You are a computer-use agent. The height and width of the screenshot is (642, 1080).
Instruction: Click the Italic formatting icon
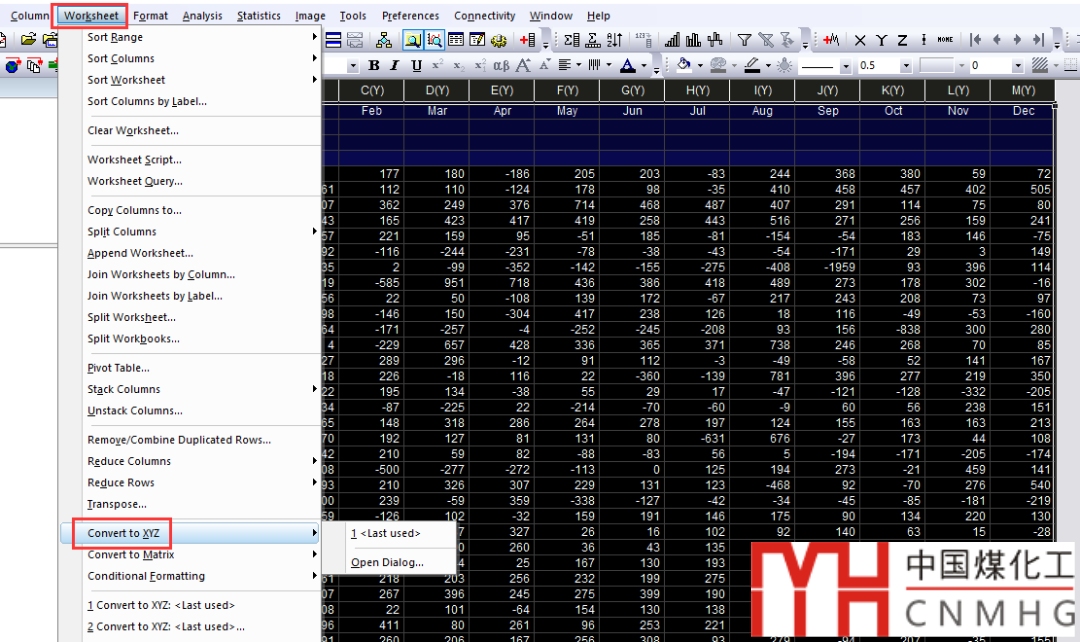point(394,66)
